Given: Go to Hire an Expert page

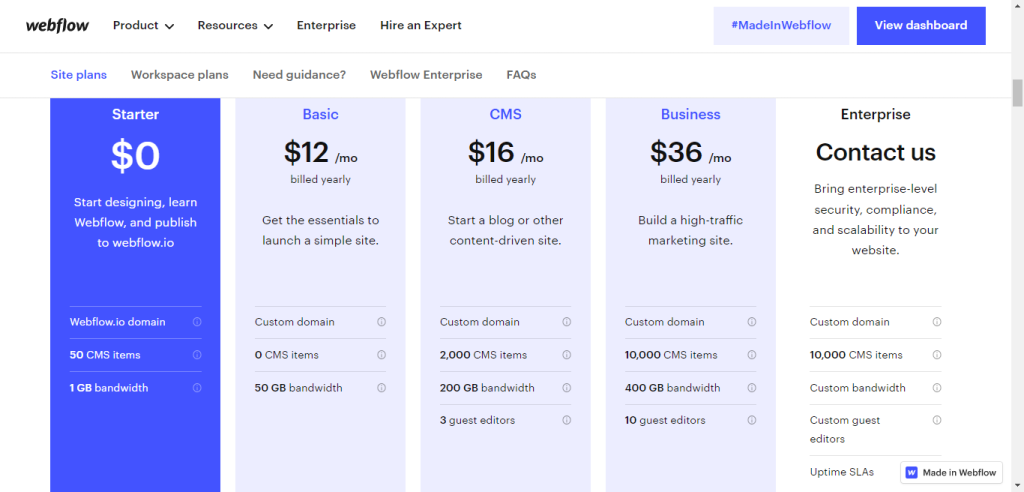Looking at the screenshot, I should click(421, 25).
